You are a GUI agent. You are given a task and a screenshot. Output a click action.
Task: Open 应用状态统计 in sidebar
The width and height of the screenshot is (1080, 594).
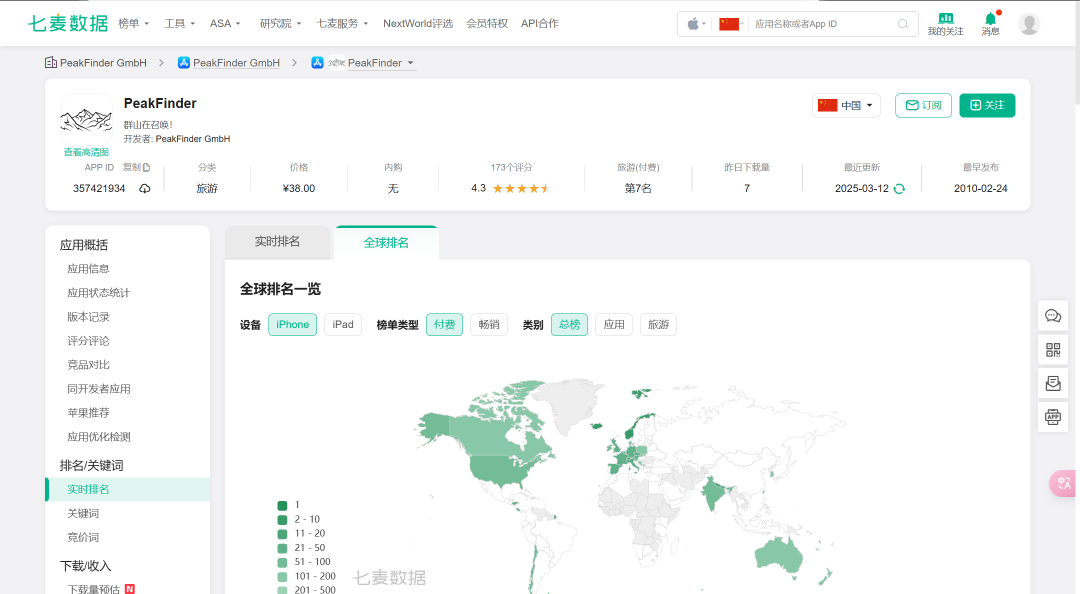coord(98,293)
